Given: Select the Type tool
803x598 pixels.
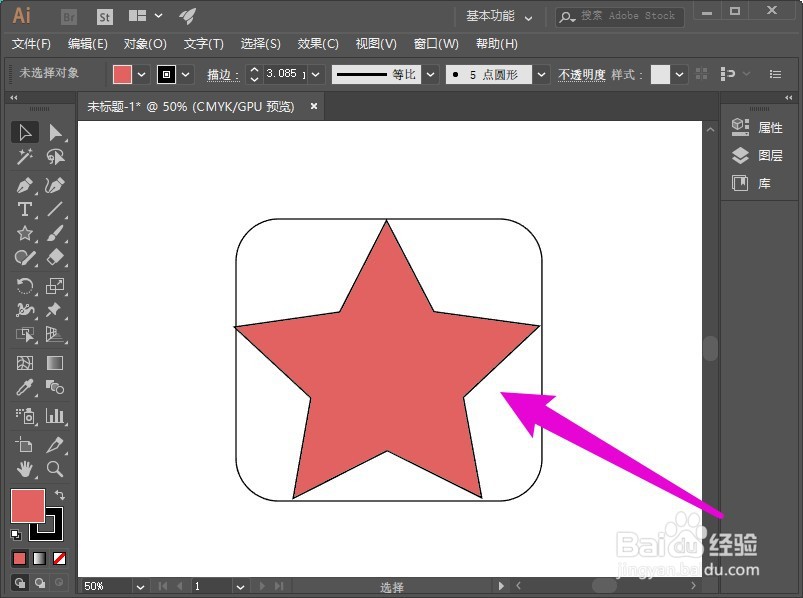Looking at the screenshot, I should [x=25, y=209].
